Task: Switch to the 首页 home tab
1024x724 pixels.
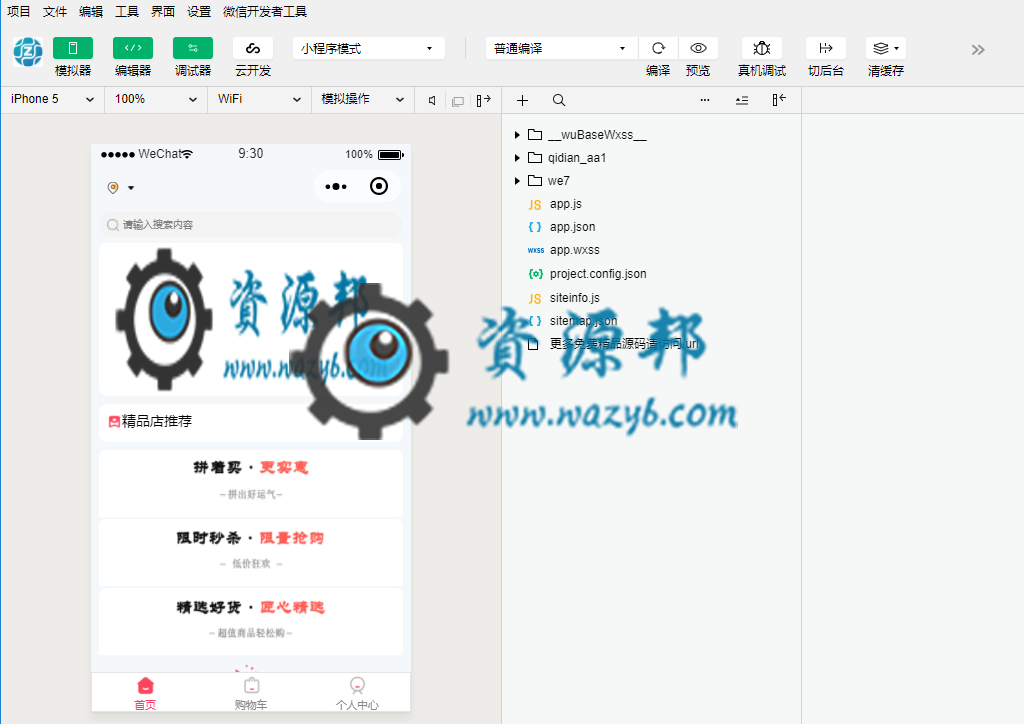Action: [145, 693]
